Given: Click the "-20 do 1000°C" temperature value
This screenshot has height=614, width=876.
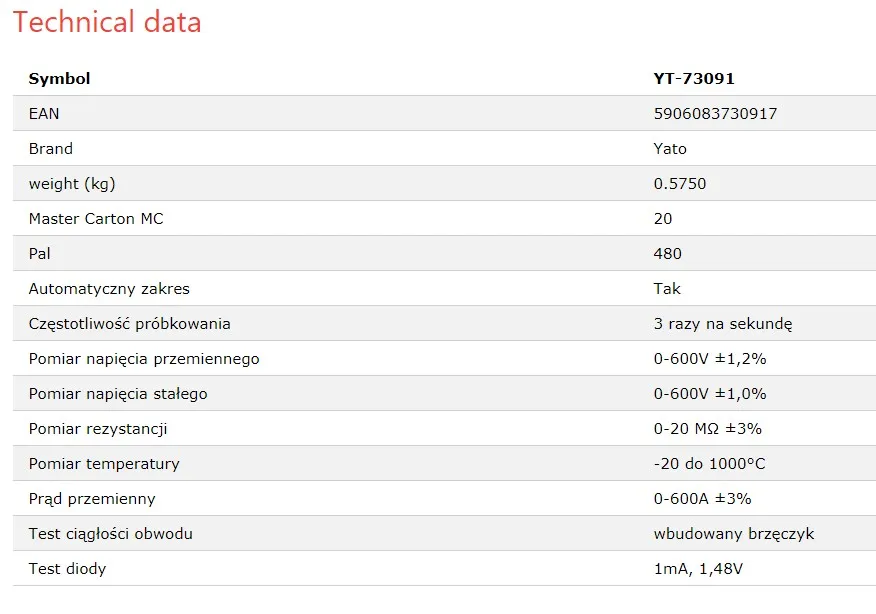Looking at the screenshot, I should click(710, 464).
